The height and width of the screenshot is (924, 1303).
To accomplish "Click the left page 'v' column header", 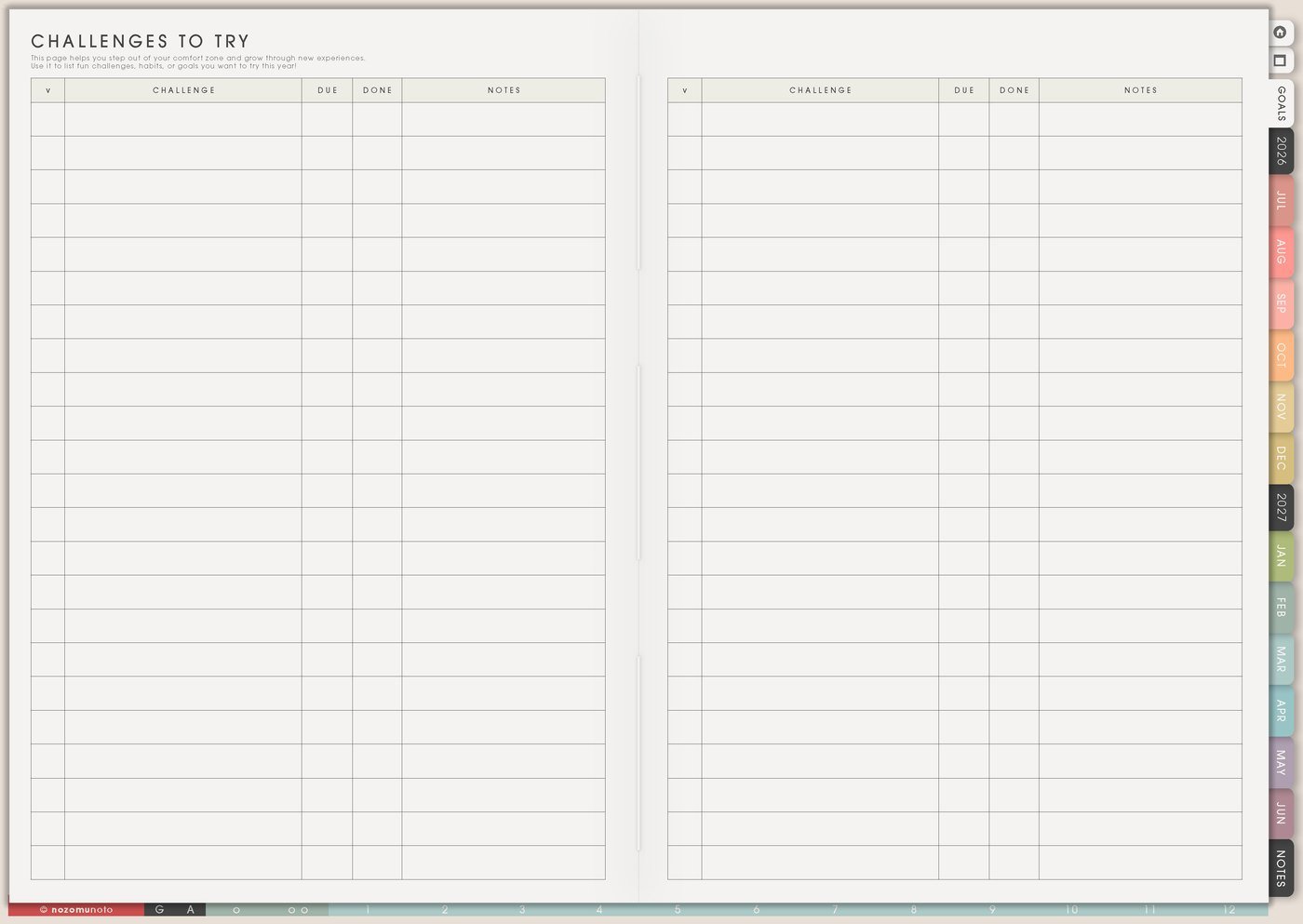I will pos(48,90).
